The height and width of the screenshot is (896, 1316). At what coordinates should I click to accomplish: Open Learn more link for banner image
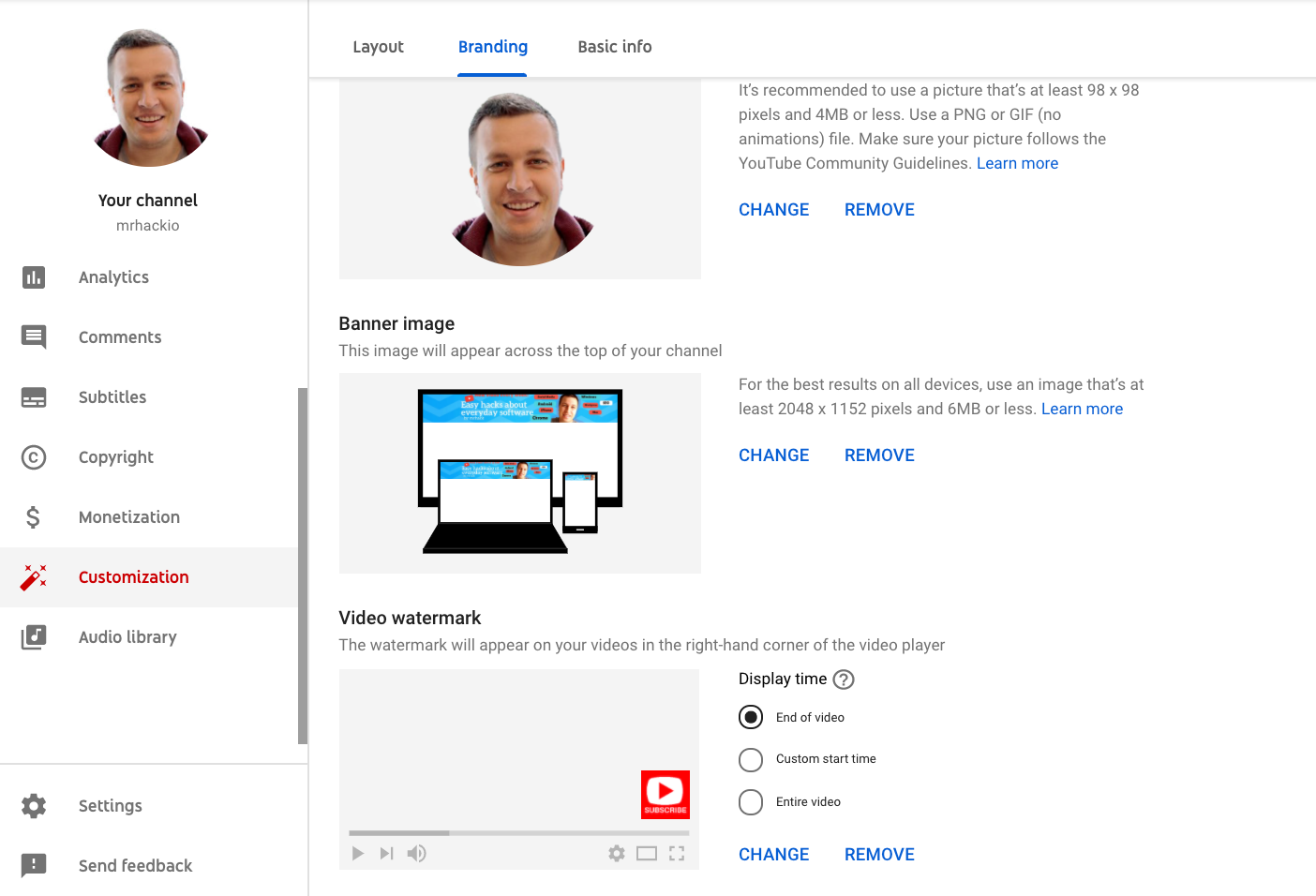coord(1082,409)
